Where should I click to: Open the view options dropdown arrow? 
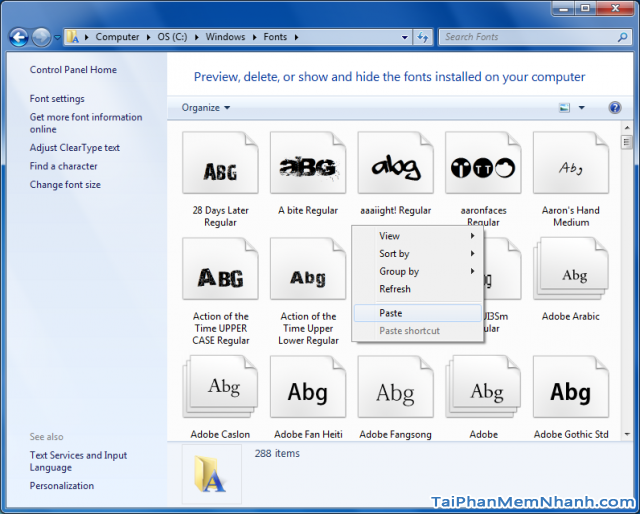pos(582,108)
